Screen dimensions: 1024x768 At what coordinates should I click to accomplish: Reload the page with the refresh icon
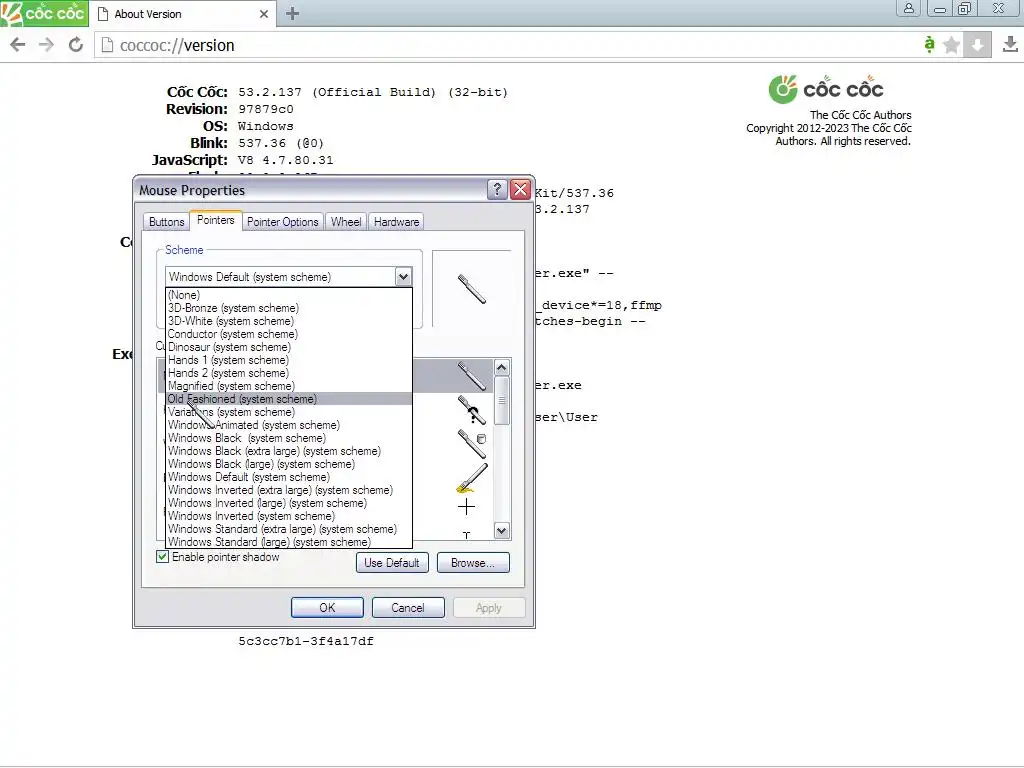click(76, 45)
